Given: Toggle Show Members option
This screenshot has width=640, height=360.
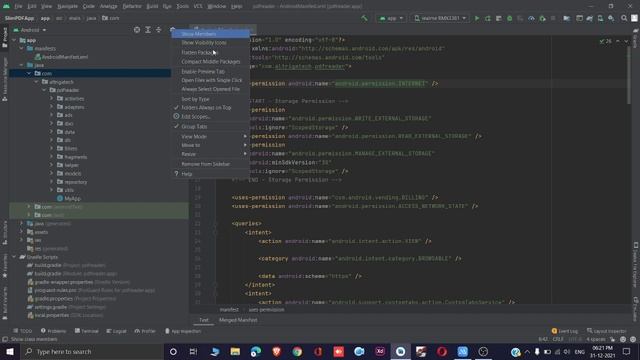Looking at the screenshot, I should [211, 34].
